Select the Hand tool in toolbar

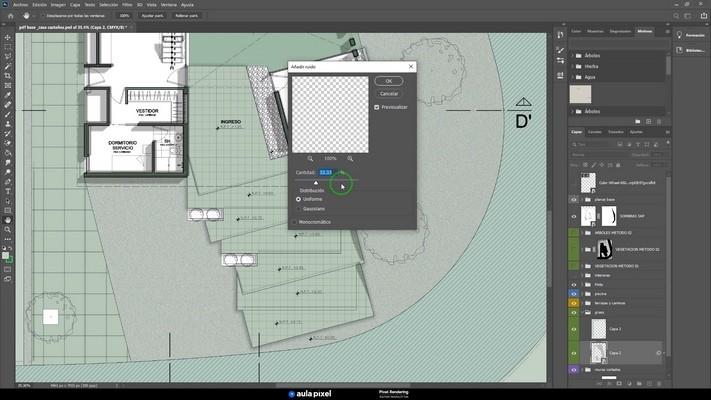click(8, 220)
